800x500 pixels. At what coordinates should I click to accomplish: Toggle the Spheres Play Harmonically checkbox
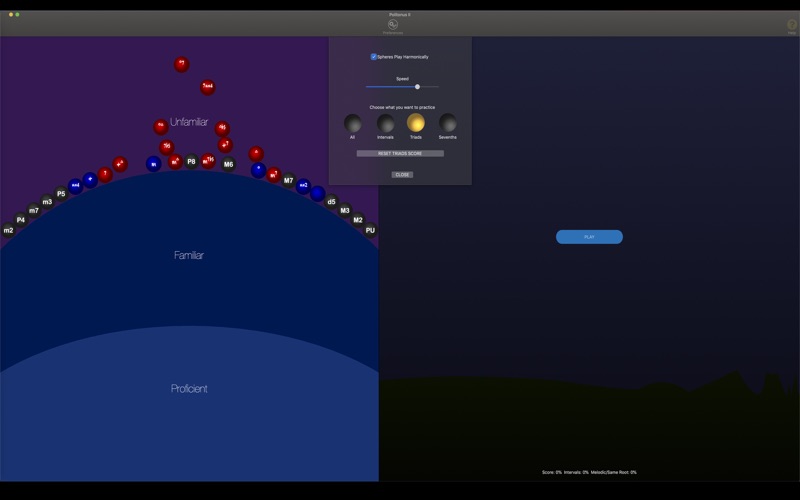pos(373,57)
